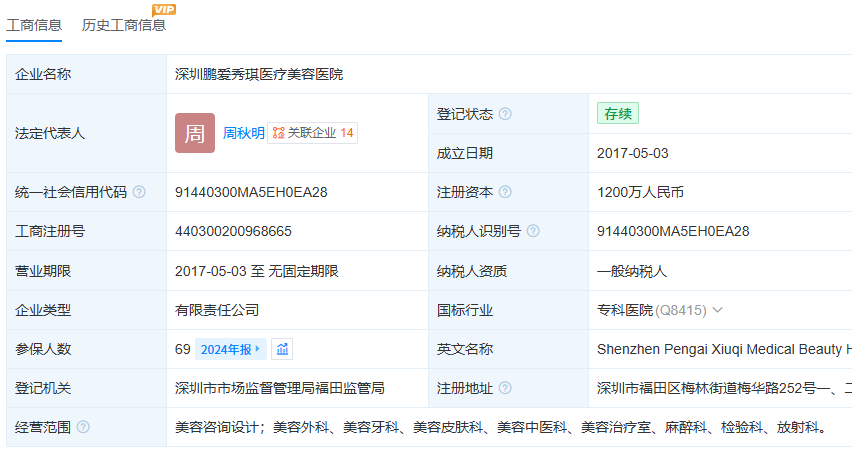Screen dimensions: 852x454
Task: Click the help icon next to 纳税人识别号
Action: point(533,231)
